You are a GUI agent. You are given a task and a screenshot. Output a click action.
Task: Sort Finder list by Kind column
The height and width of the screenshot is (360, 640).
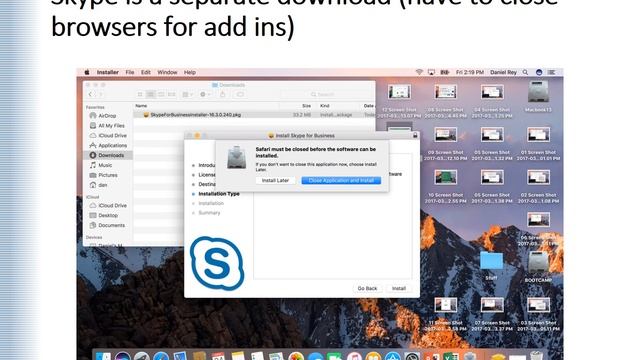pyautogui.click(x=324, y=106)
